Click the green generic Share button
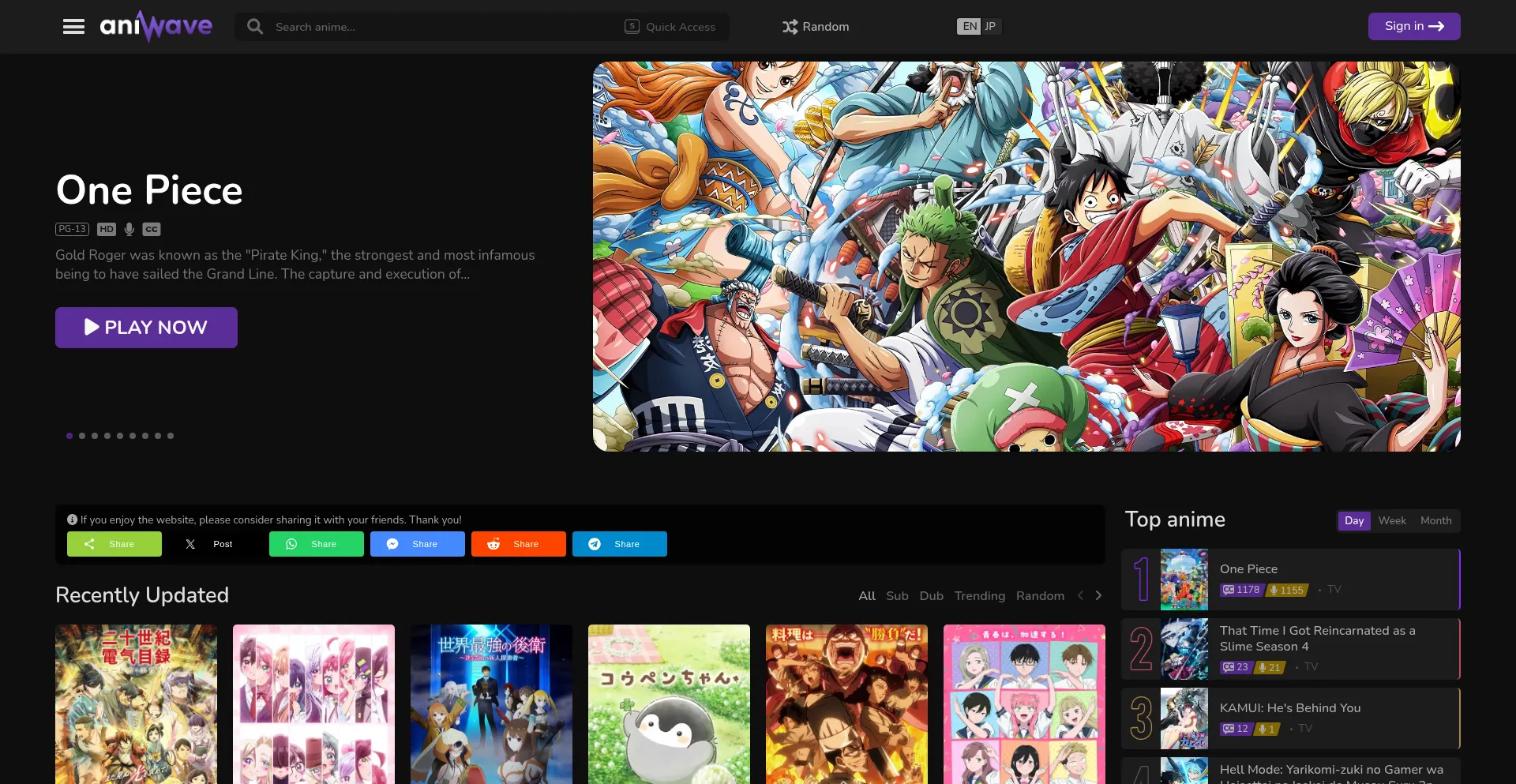The width and height of the screenshot is (1516, 784). coord(114,544)
